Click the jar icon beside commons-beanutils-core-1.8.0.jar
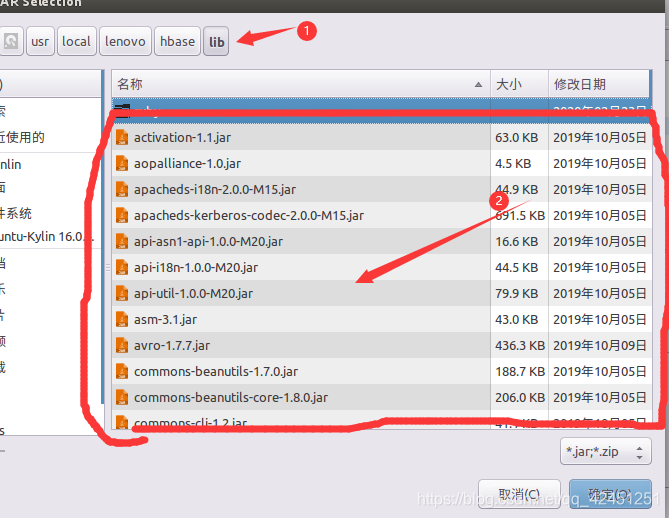The height and width of the screenshot is (518, 669). (122, 398)
